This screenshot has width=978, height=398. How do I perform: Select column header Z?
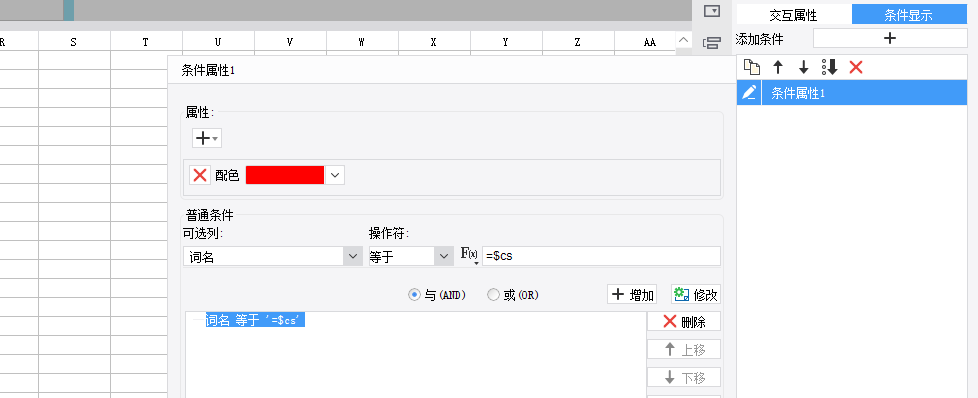578,42
